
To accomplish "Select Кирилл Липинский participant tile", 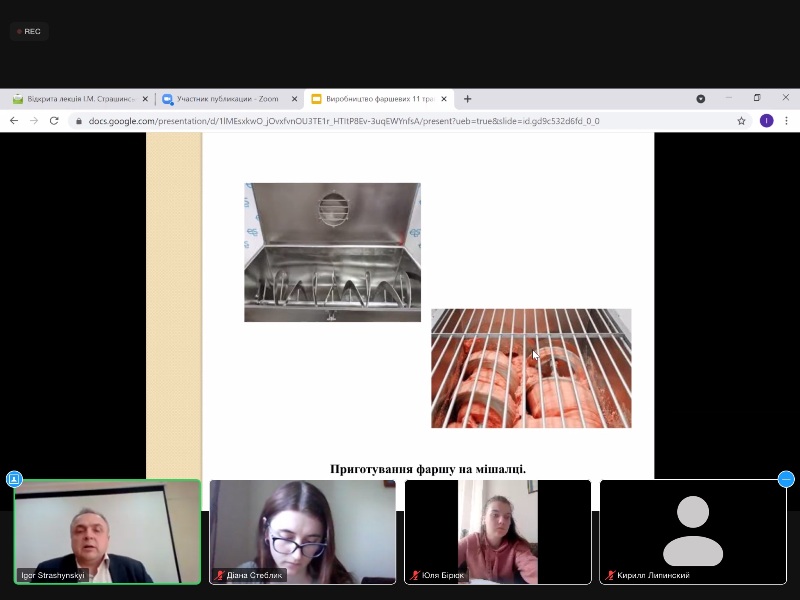I will coord(693,532).
